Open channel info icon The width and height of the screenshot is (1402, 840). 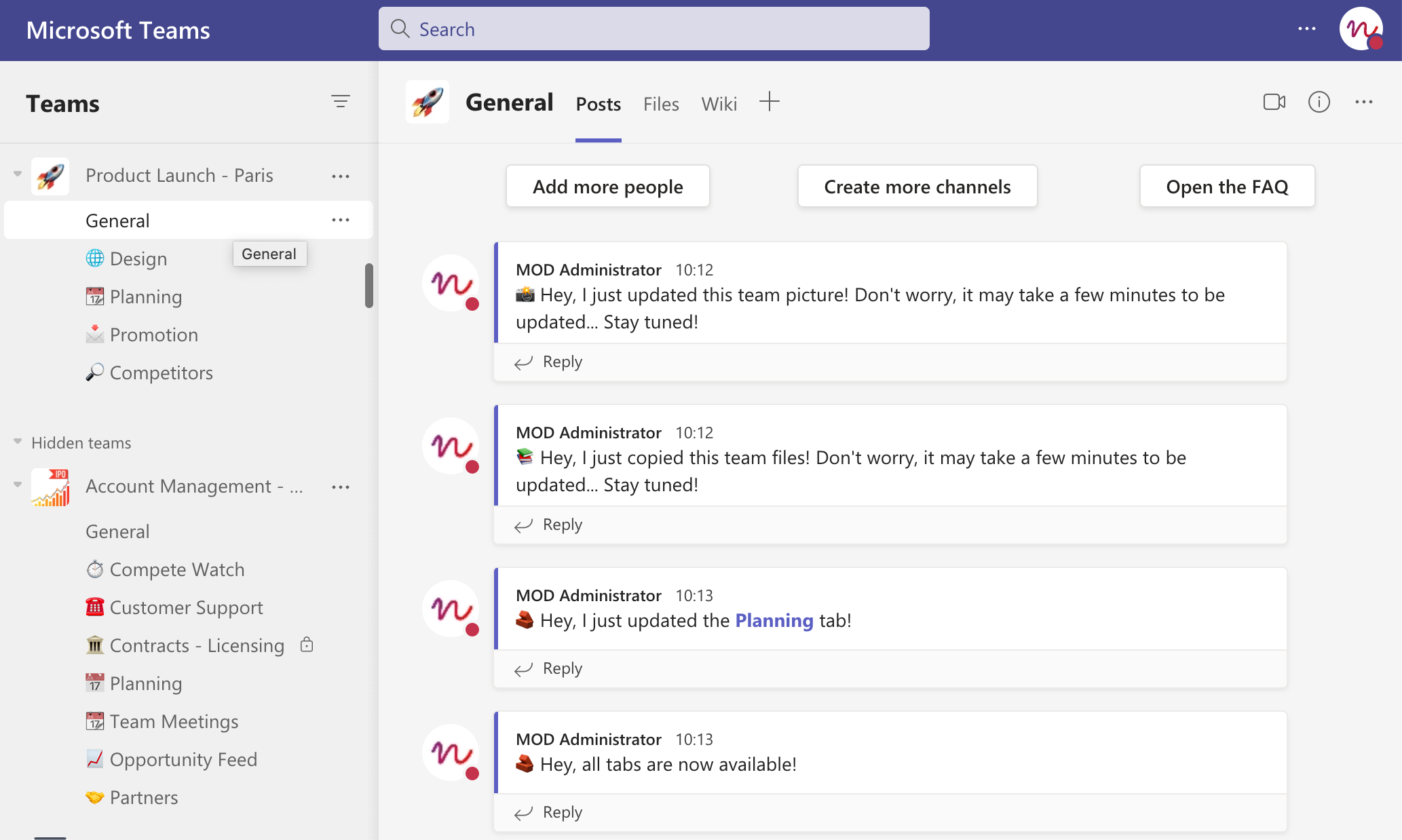coord(1319,102)
